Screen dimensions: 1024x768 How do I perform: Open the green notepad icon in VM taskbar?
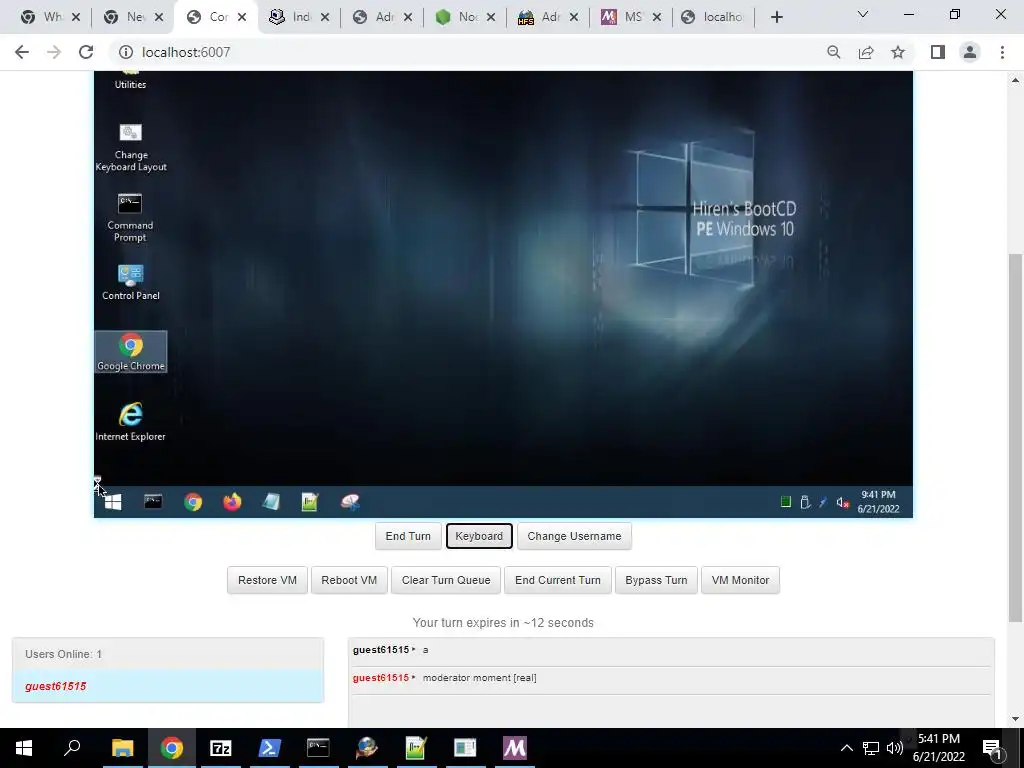click(310, 502)
